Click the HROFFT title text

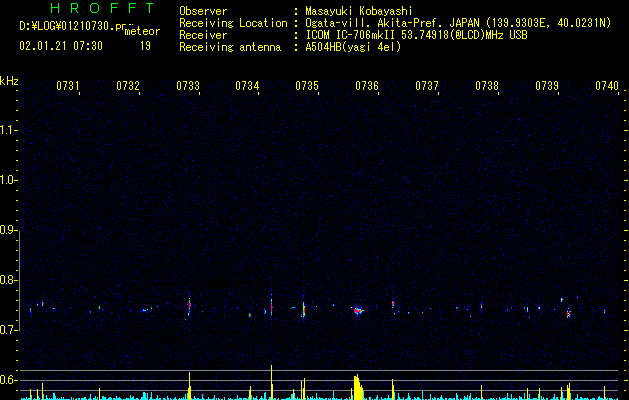[102, 8]
